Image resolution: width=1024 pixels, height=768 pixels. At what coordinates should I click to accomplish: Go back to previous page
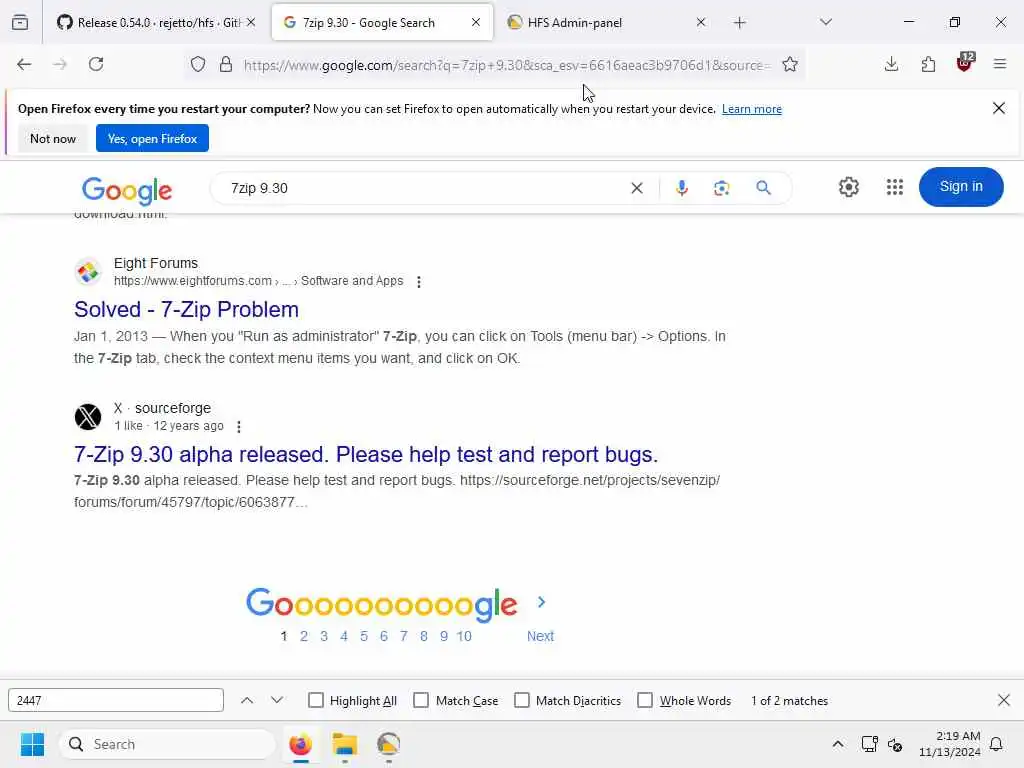coord(24,64)
